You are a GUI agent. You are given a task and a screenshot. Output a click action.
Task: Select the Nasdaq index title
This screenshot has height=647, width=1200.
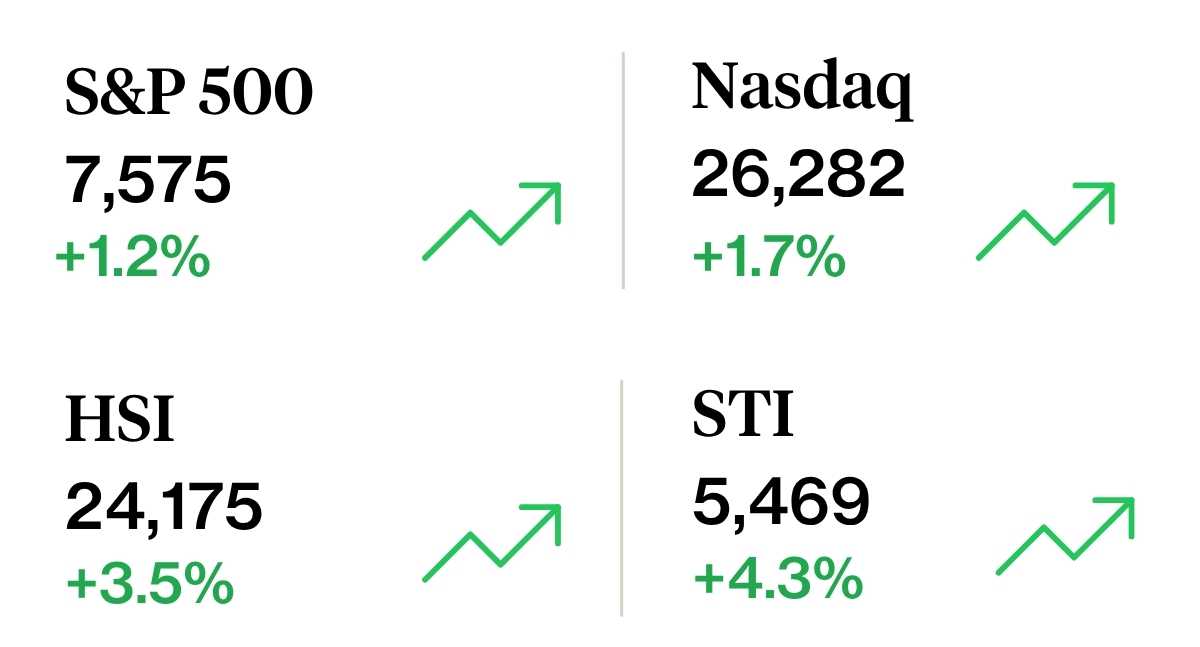click(802, 90)
